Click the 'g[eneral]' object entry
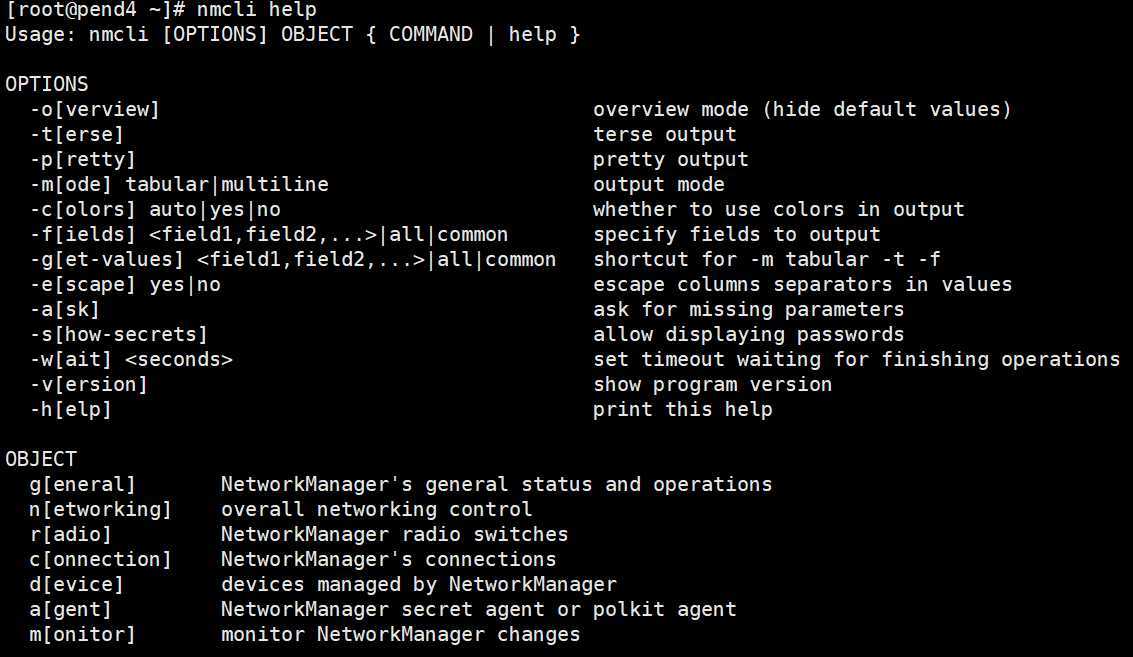The width and height of the screenshot is (1133, 657). tap(83, 485)
